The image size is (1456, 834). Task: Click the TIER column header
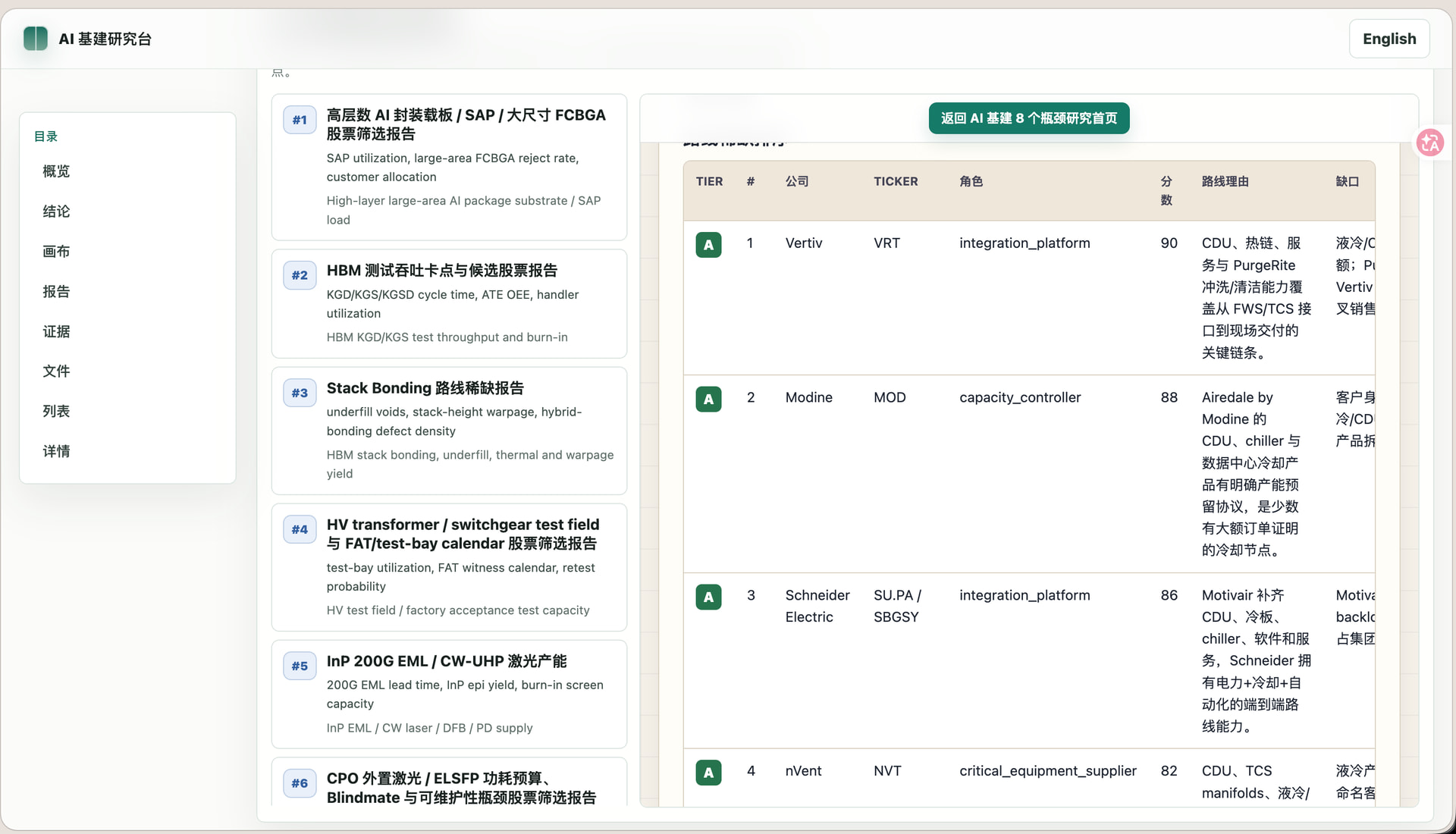tap(709, 181)
